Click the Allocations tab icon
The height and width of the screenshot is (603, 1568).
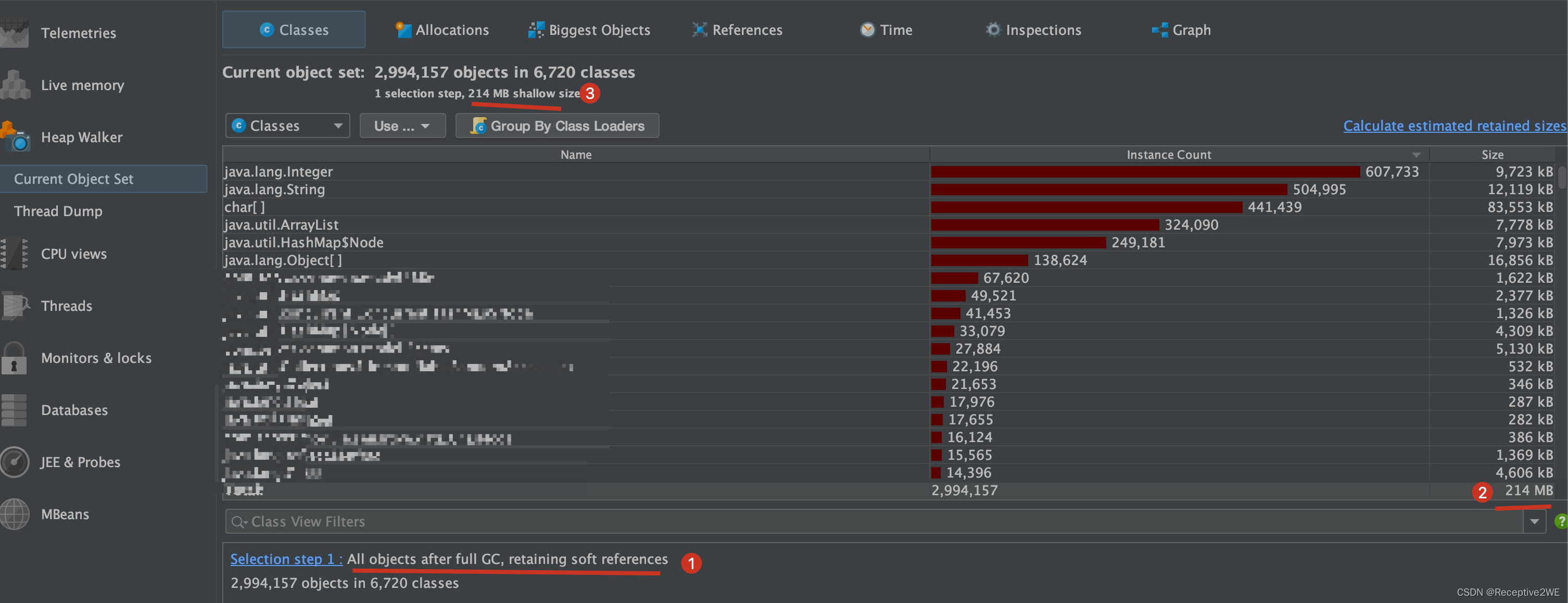[403, 30]
